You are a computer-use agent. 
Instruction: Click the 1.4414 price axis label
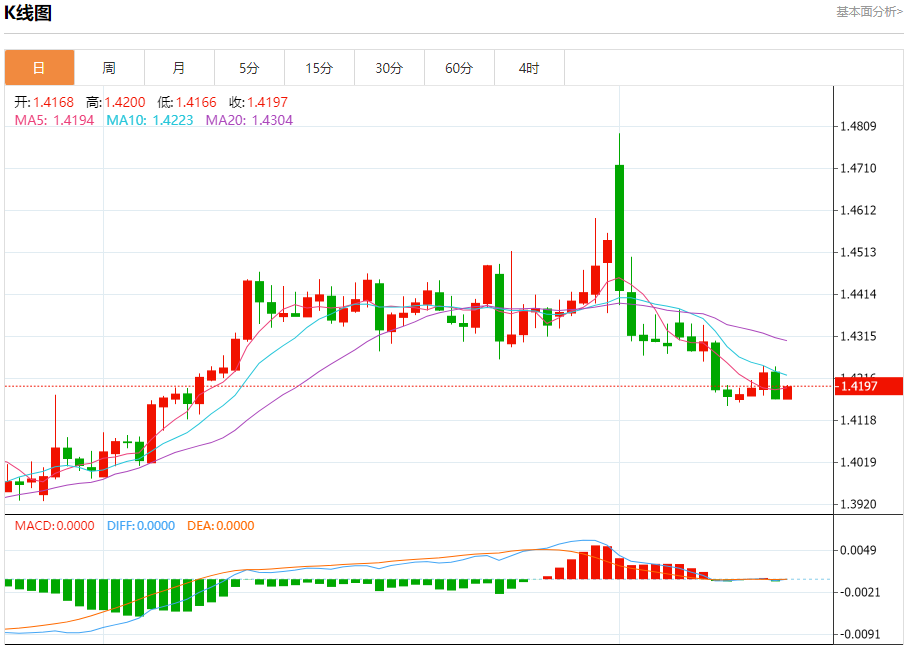click(x=858, y=294)
